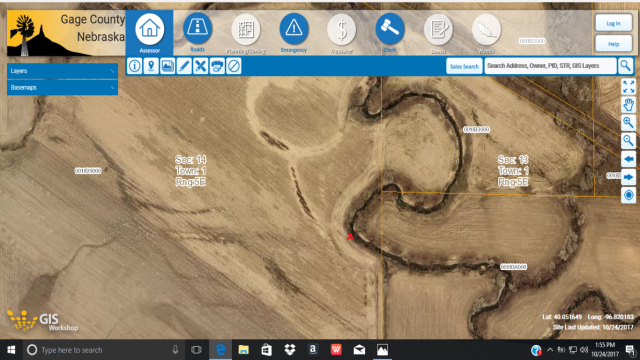
Task: Toggle the pan hand tool
Action: coord(628,104)
